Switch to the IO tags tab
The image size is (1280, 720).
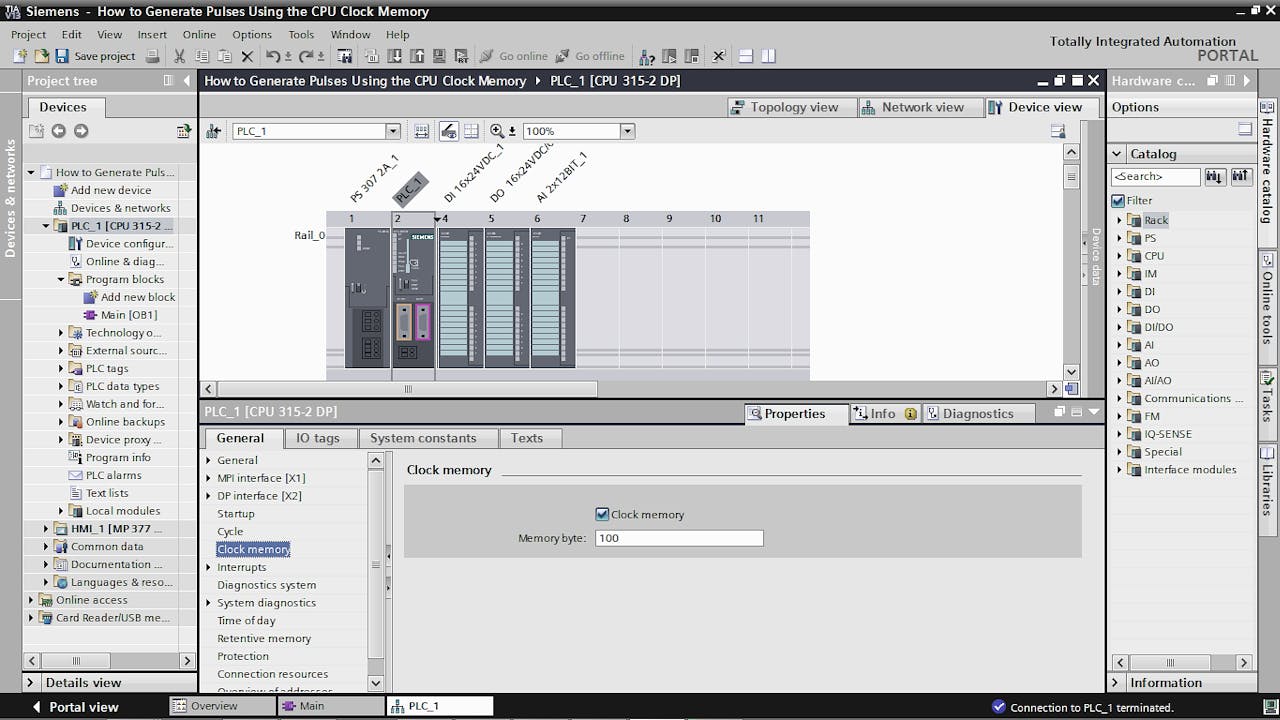tap(317, 438)
